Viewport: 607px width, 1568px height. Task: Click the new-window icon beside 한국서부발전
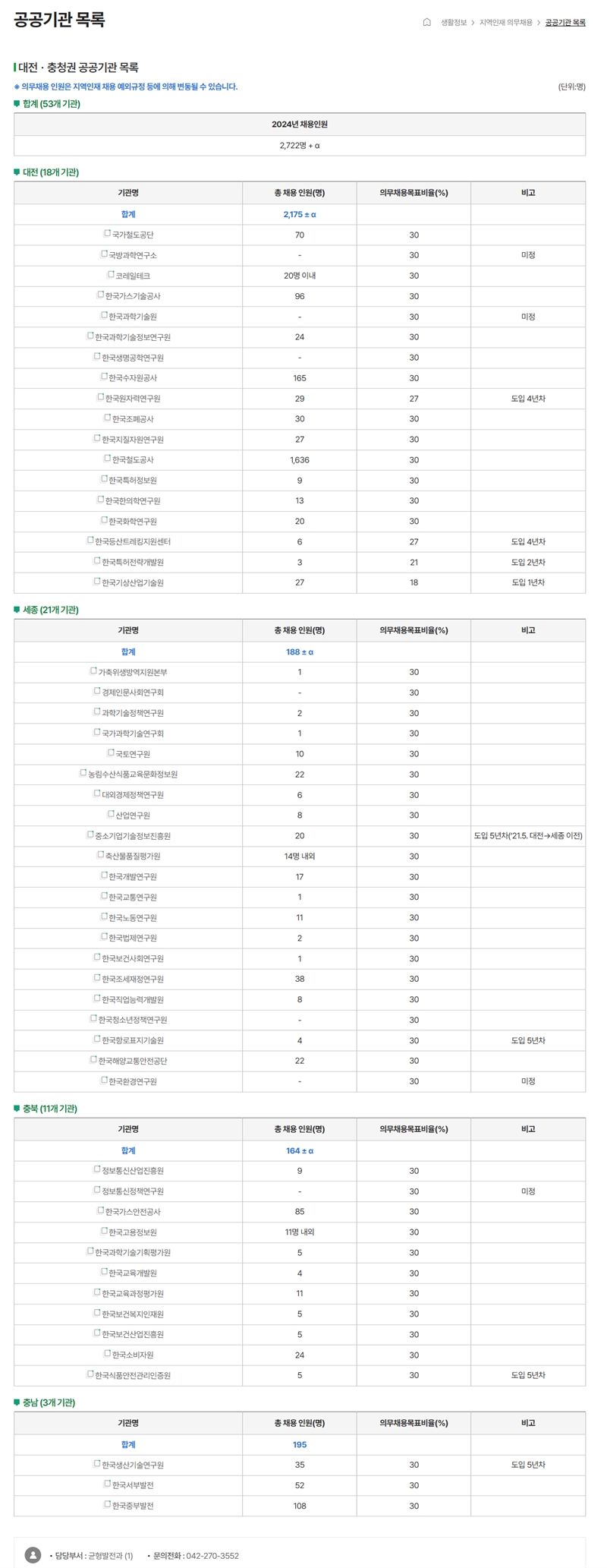[x=107, y=1484]
